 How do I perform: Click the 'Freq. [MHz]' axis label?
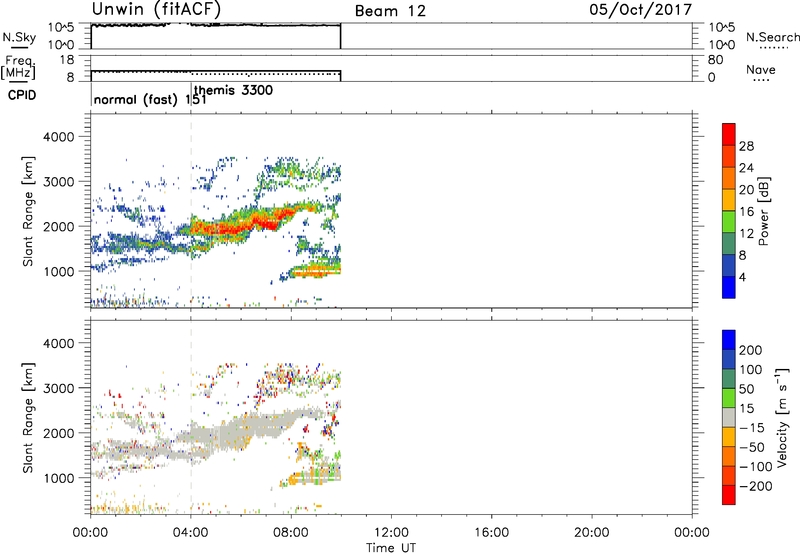click(18, 67)
